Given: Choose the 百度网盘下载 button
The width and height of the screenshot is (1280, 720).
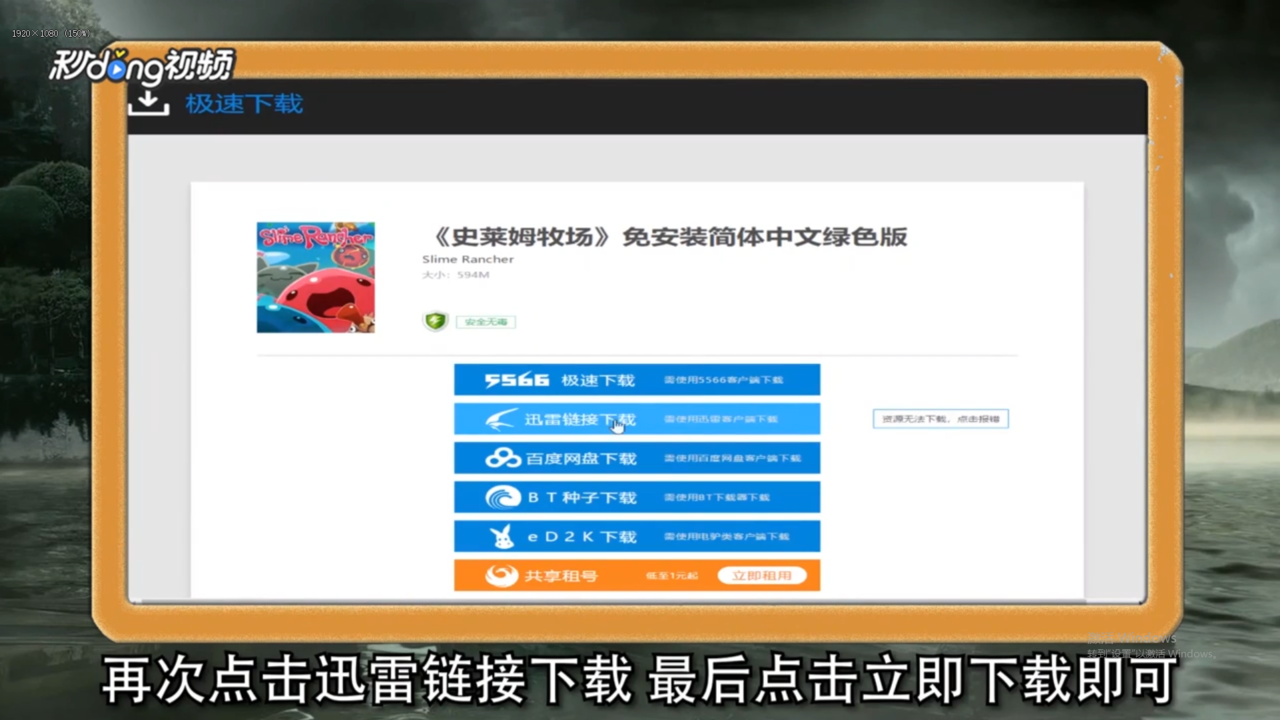Looking at the screenshot, I should (x=636, y=458).
